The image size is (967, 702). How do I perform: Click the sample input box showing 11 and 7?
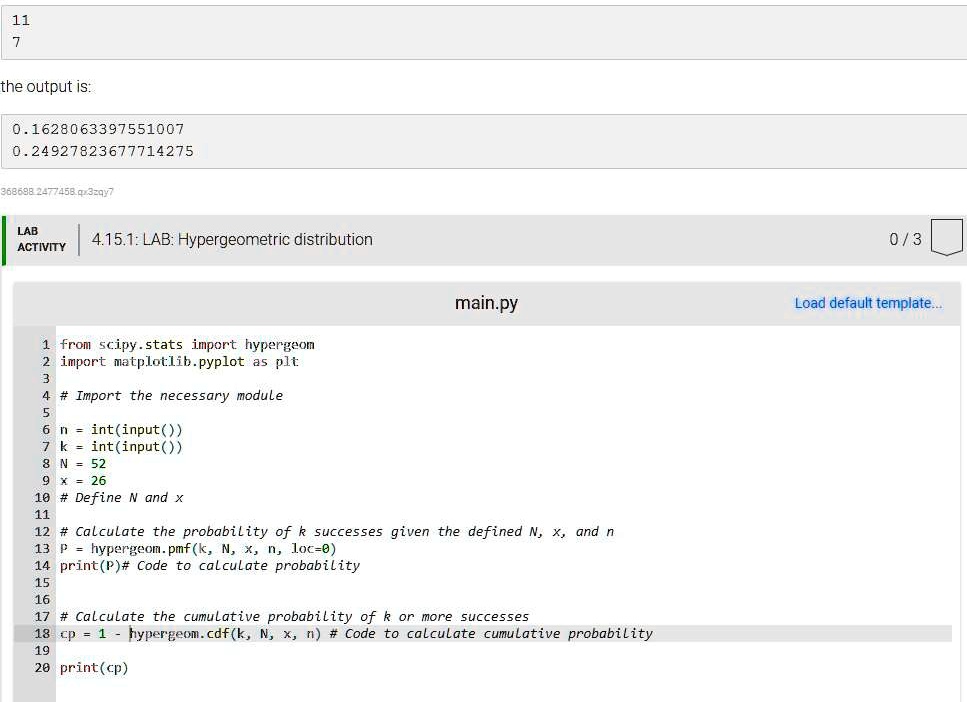pos(483,32)
